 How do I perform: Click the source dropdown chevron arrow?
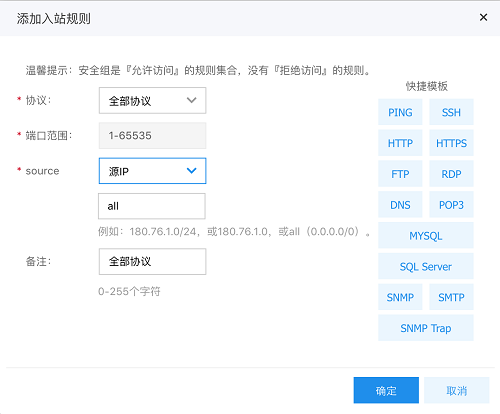(x=191, y=171)
